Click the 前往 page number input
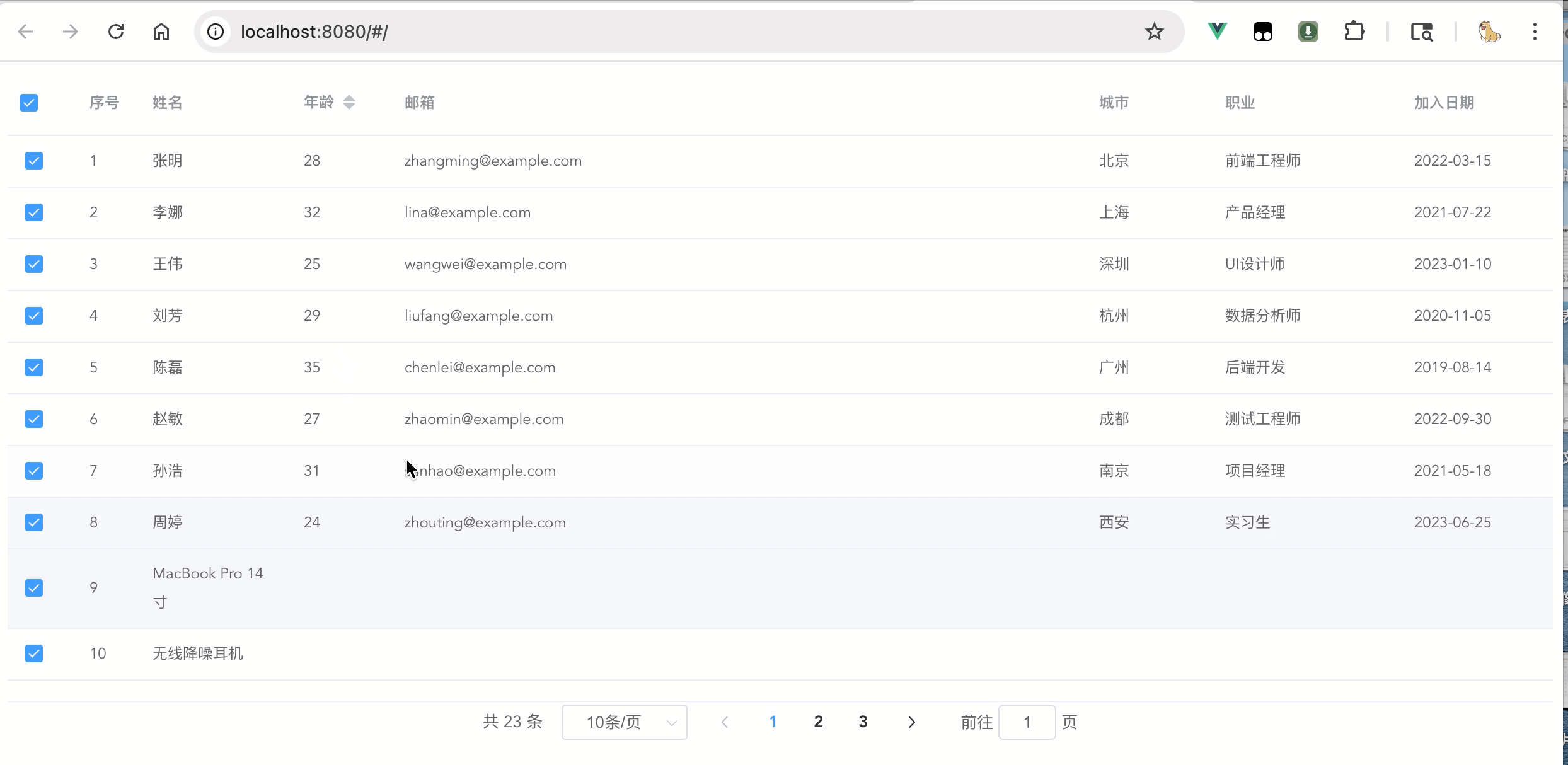This screenshot has height=765, width=1568. (1027, 722)
